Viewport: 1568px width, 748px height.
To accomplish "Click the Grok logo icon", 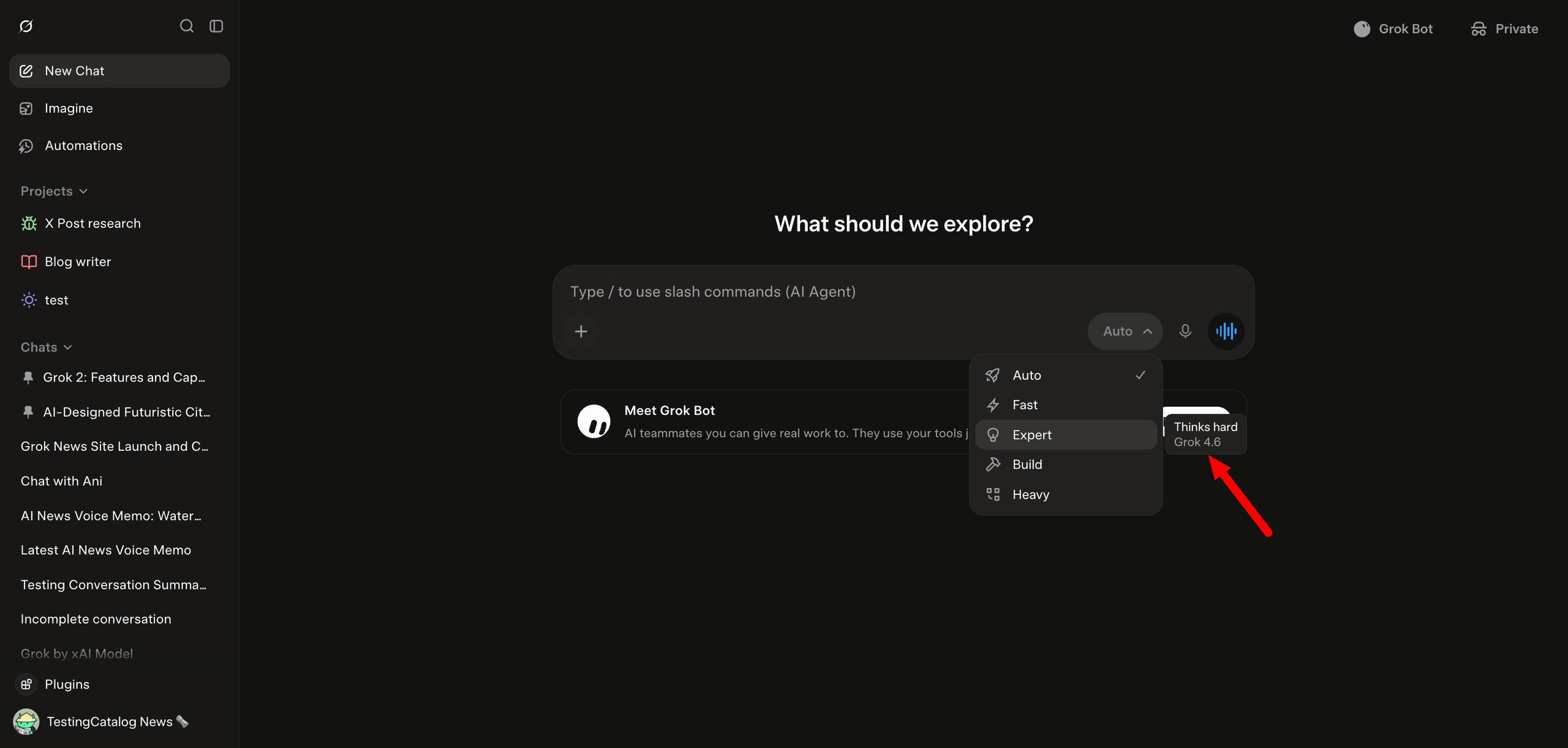I will (x=26, y=26).
